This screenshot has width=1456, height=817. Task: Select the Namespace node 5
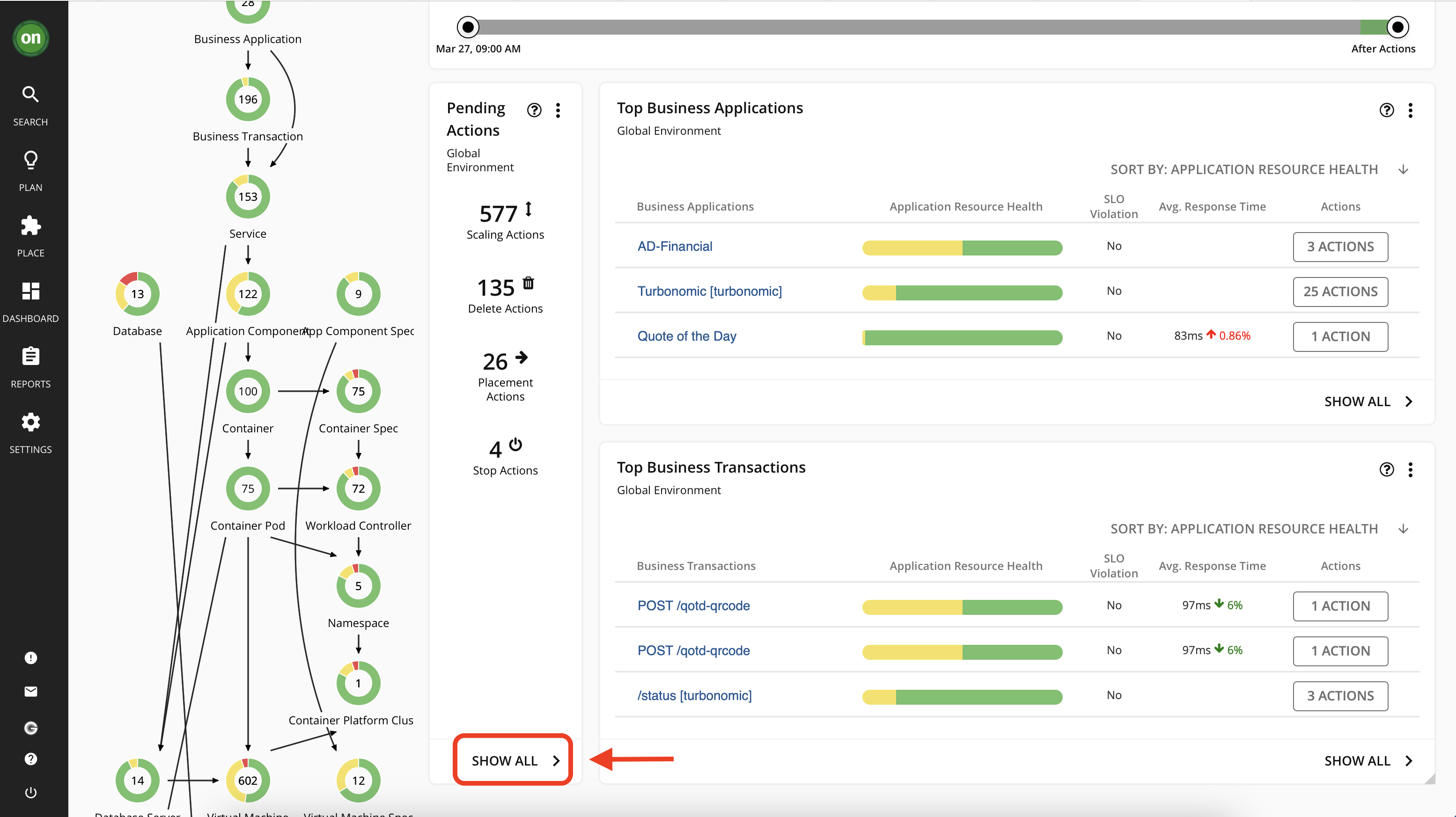click(x=358, y=586)
